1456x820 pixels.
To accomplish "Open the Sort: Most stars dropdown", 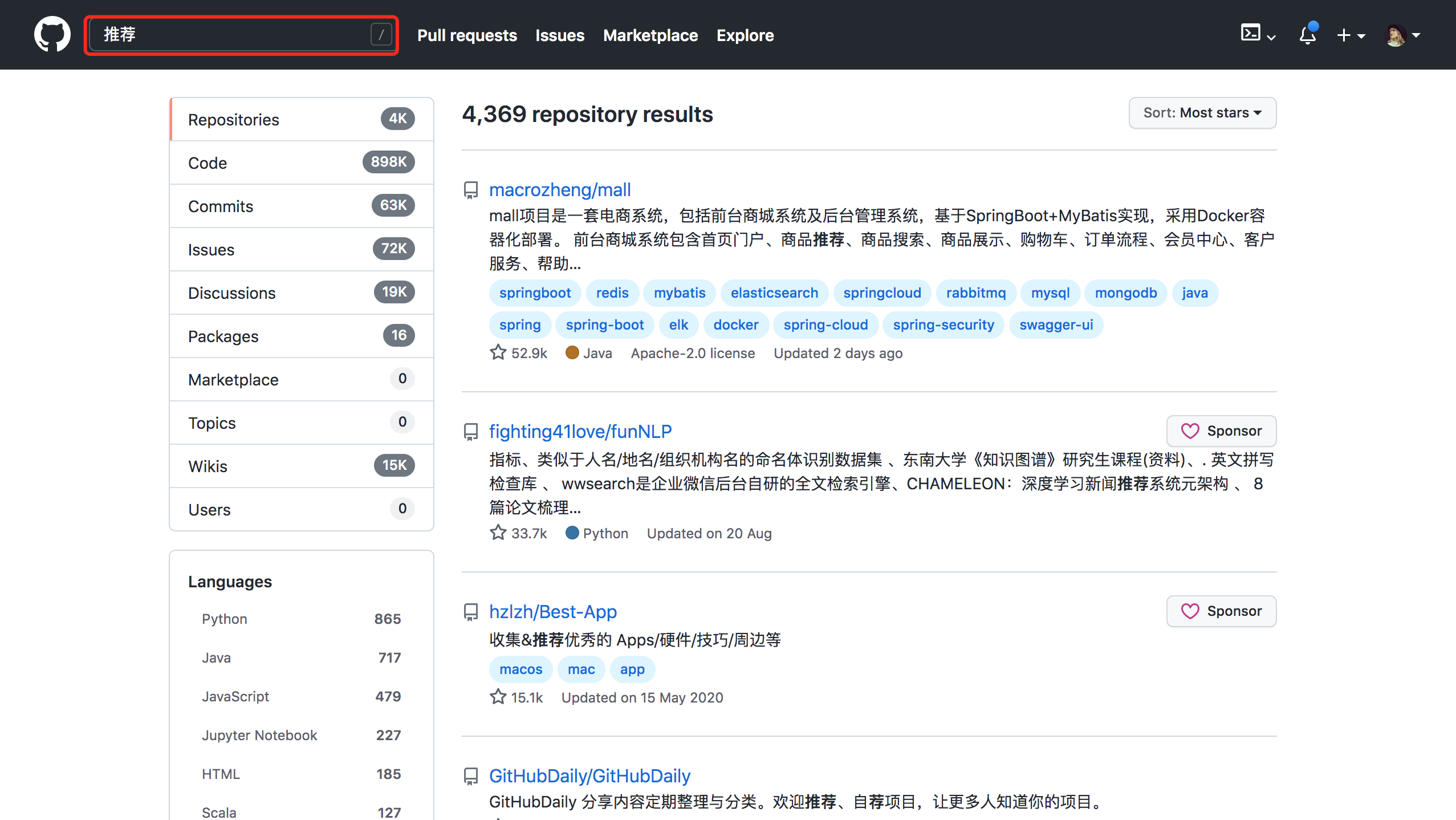I will tap(1202, 113).
